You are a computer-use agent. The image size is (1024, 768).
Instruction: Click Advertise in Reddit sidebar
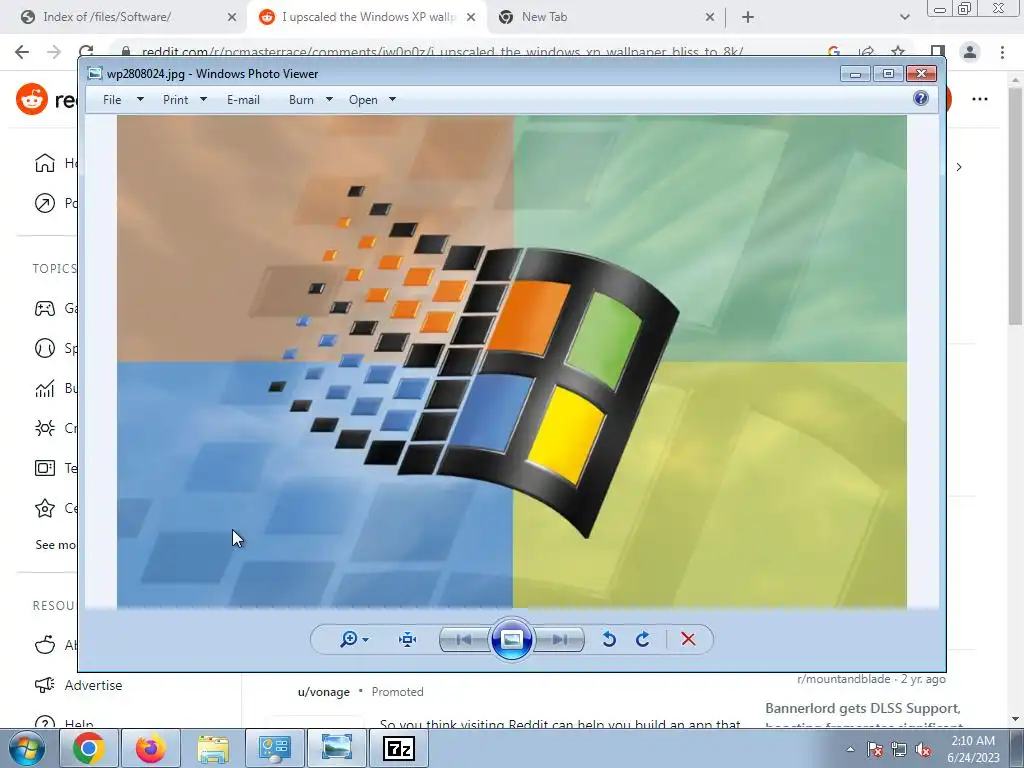(x=93, y=685)
